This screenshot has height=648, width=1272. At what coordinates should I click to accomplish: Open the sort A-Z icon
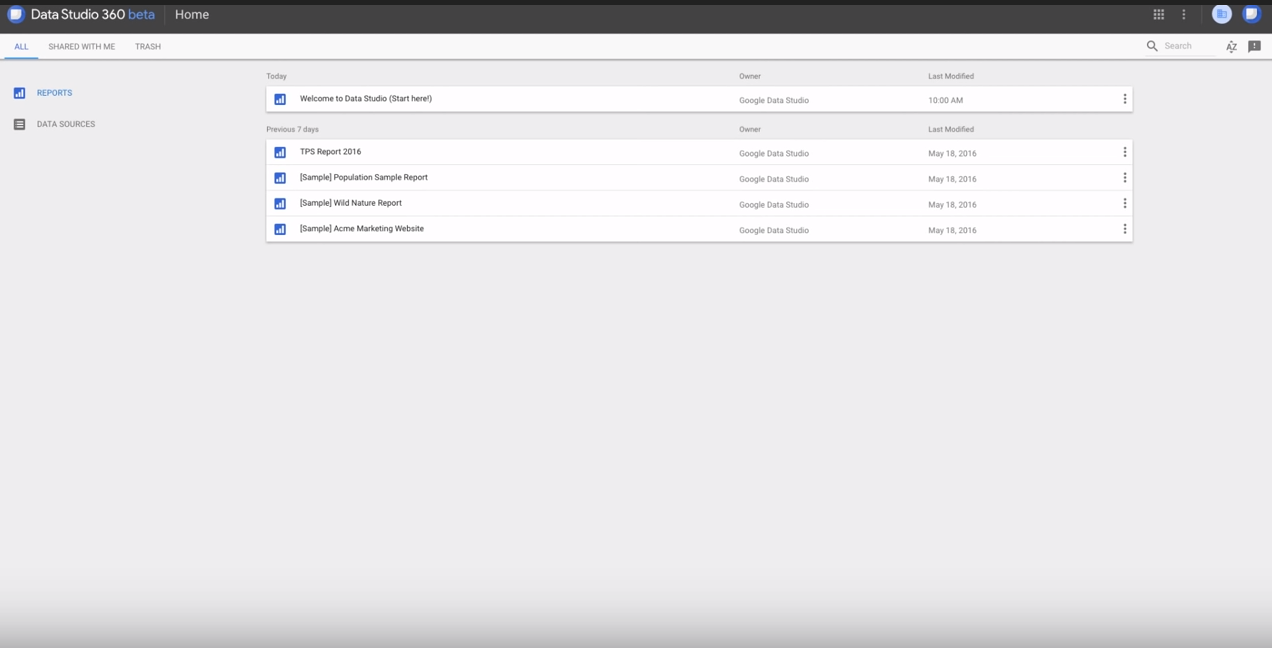coord(1231,45)
